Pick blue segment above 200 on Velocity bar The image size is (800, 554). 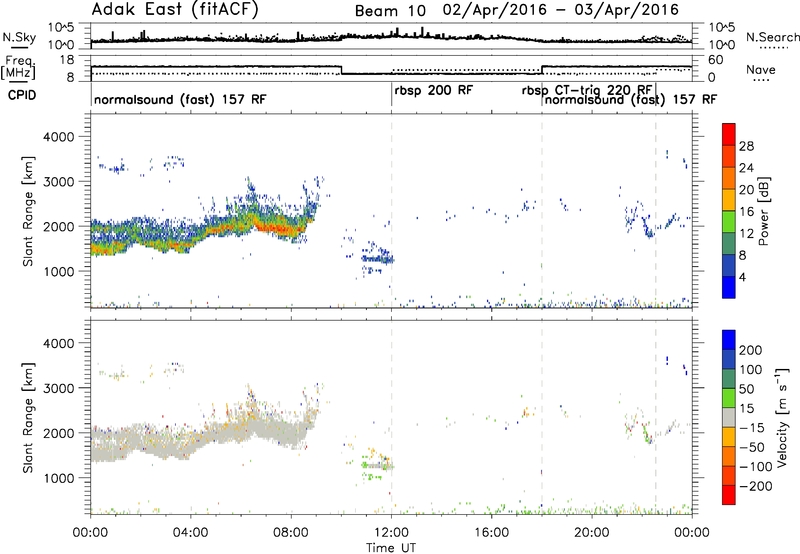(729, 340)
